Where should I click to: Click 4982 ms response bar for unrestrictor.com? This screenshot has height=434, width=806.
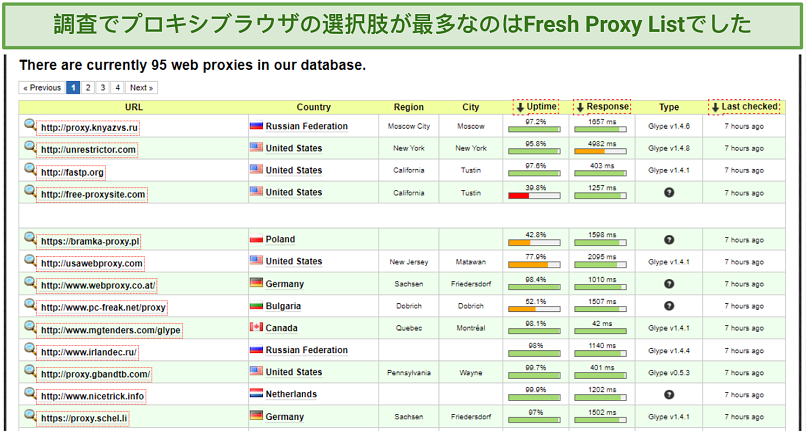[600, 151]
